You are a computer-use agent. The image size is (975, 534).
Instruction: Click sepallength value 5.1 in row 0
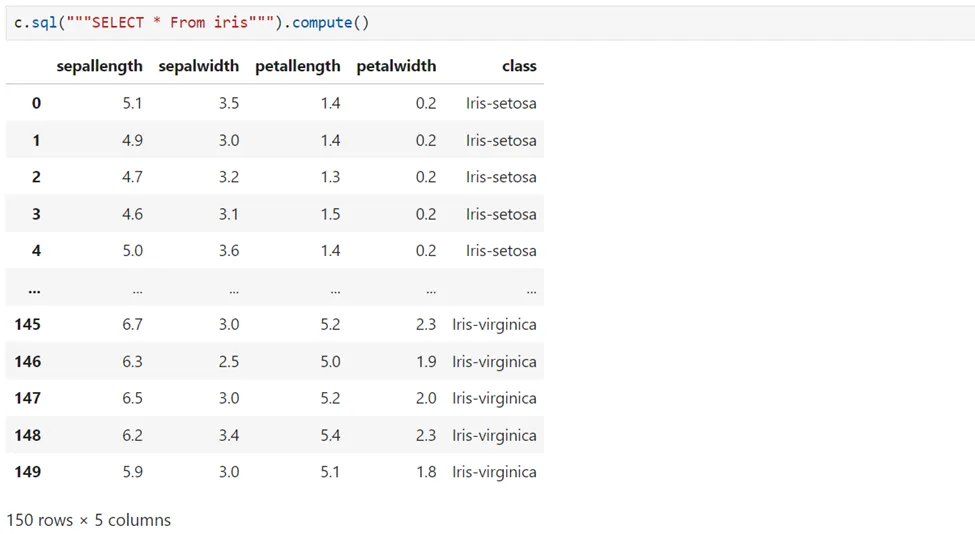(132, 103)
